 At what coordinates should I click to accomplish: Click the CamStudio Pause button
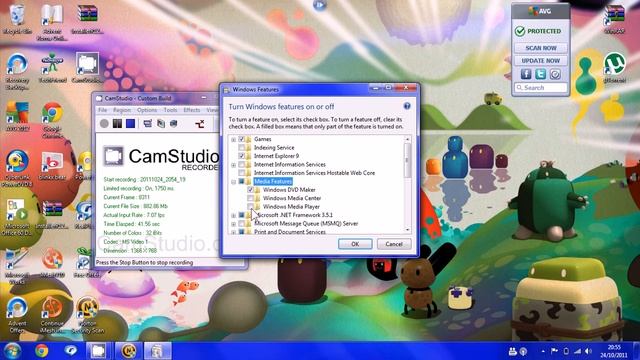click(x=118, y=123)
